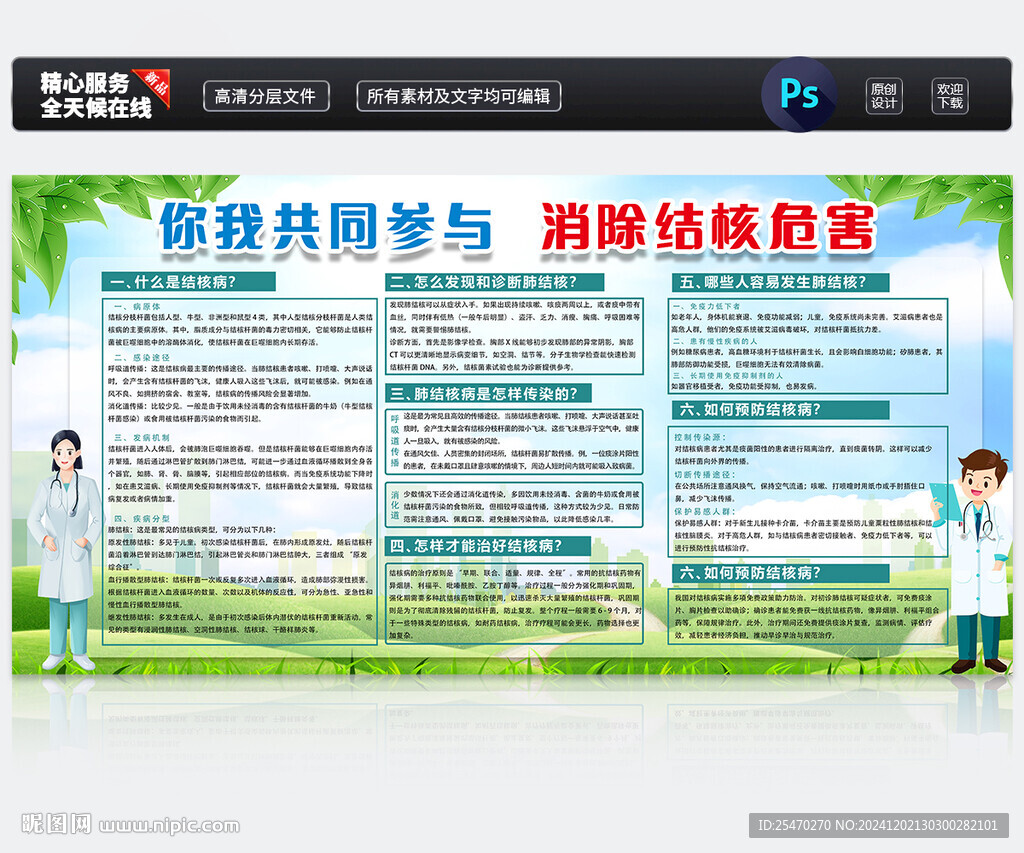Screen dimensions: 1024x853
Task: Click the subheading 四、疾病分型
Action: (x=142, y=519)
